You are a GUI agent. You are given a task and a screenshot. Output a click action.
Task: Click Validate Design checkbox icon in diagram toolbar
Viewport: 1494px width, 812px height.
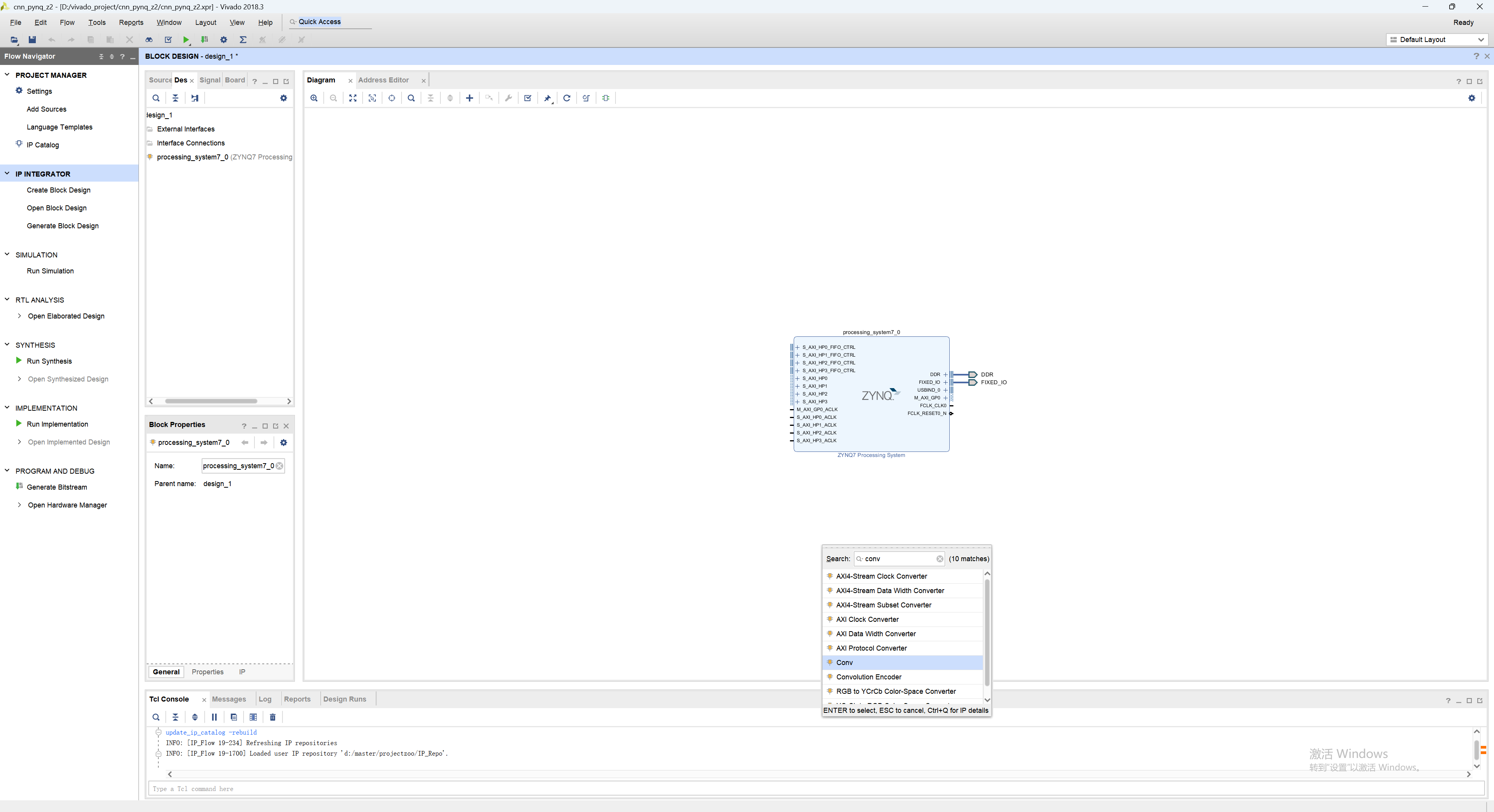pos(528,98)
